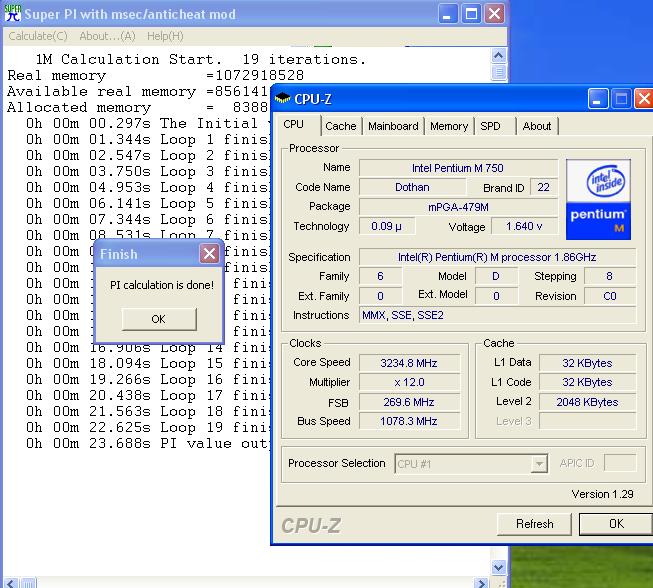Click the 18.094s Loop 15 line
Viewport: 653px width, 588px height.
click(147, 364)
